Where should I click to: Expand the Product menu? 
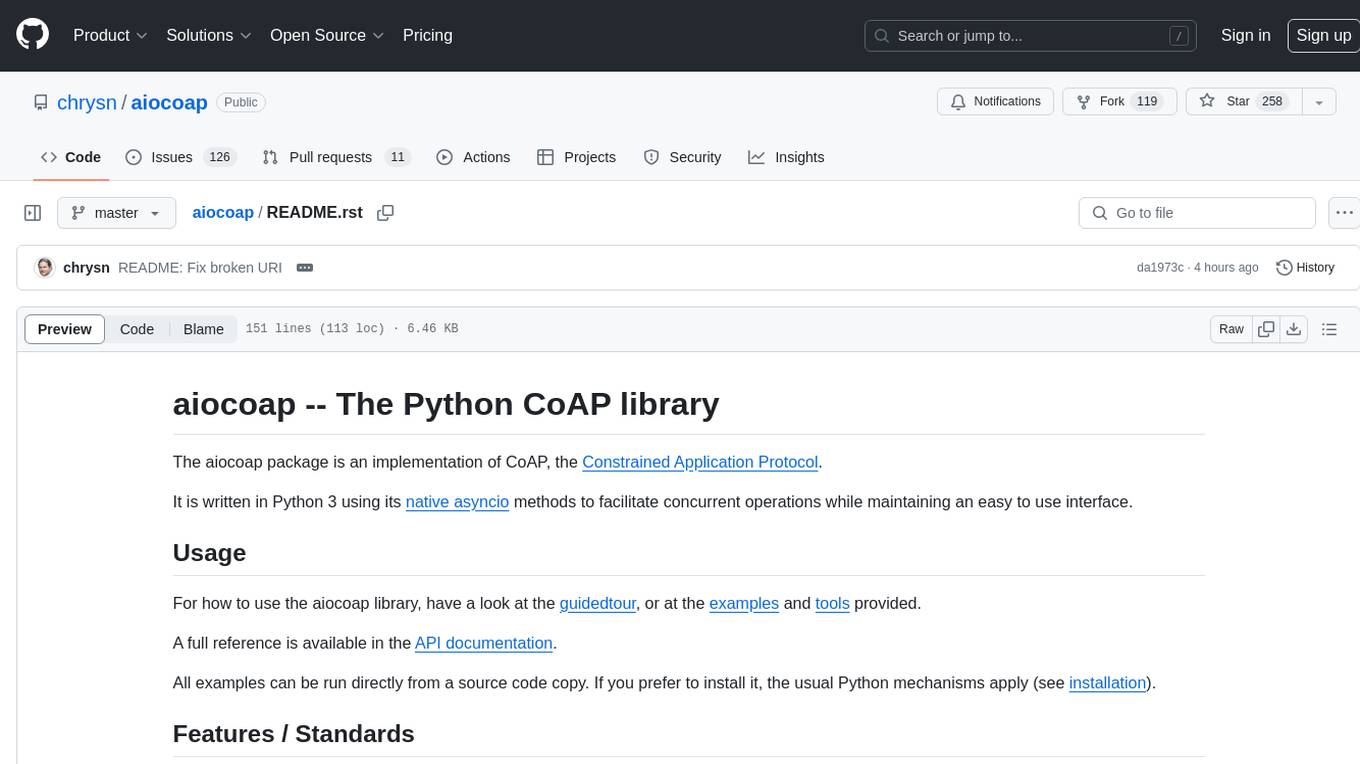[110, 35]
